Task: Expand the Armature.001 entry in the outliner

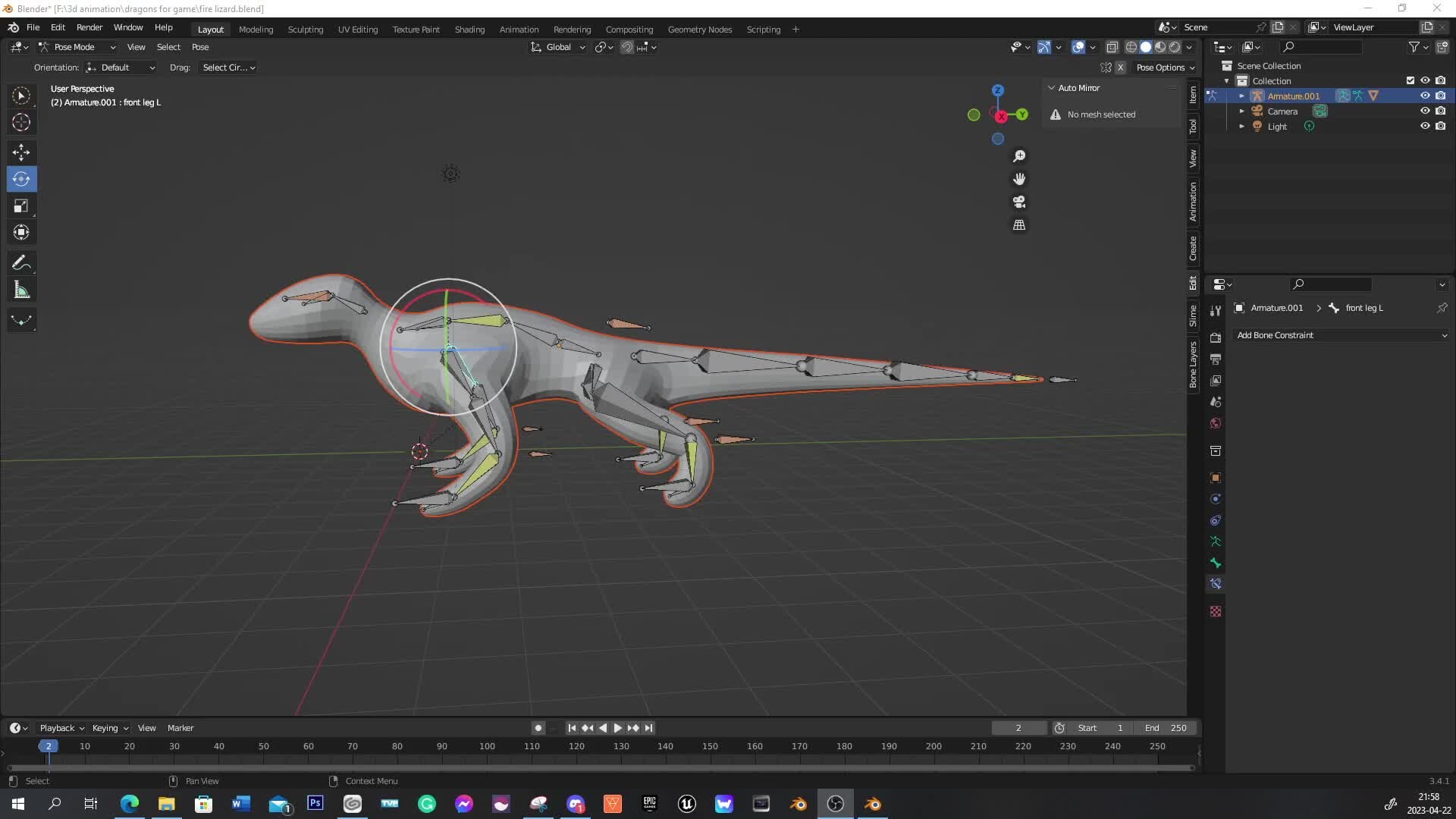Action: pyautogui.click(x=1241, y=96)
